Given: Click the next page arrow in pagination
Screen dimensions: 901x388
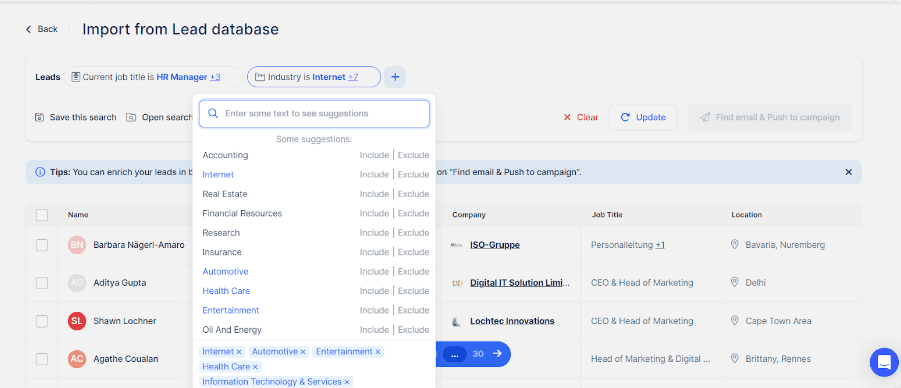Looking at the screenshot, I should [497, 354].
